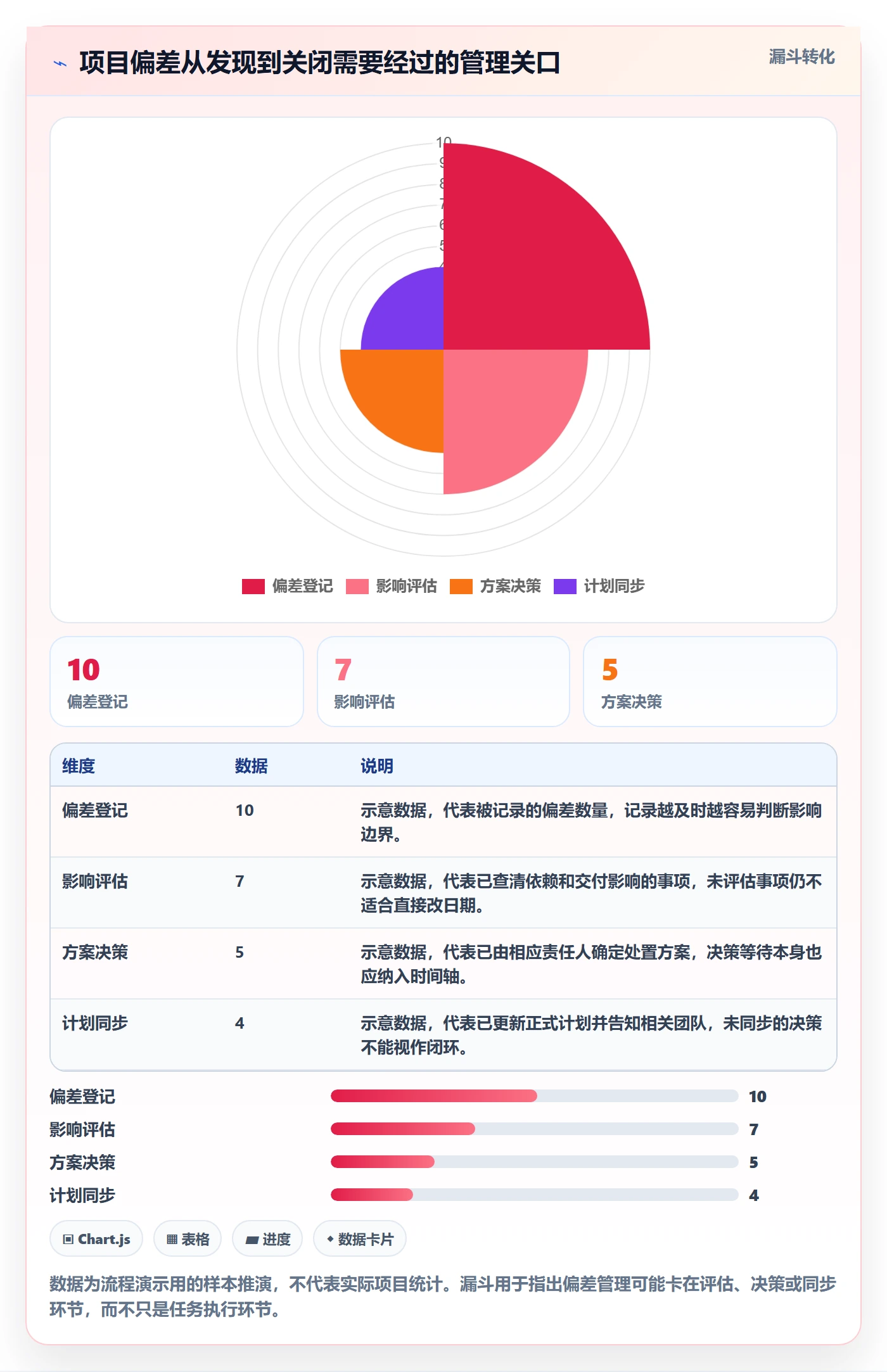Screen dimensions: 887x1372
Task: Click the value 4 in the table
Action: (239, 1023)
